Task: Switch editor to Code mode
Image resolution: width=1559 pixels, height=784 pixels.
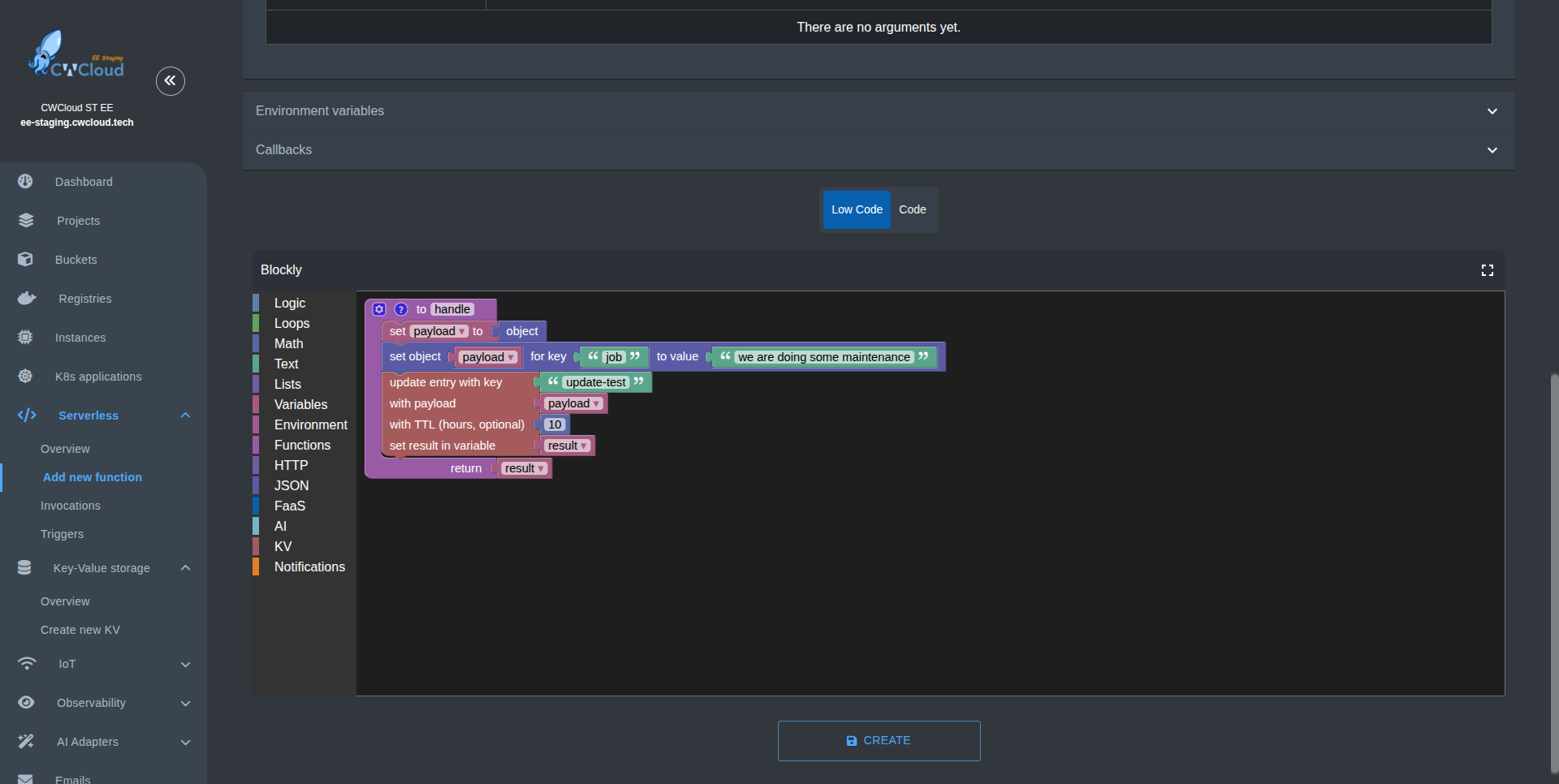Action: [912, 209]
